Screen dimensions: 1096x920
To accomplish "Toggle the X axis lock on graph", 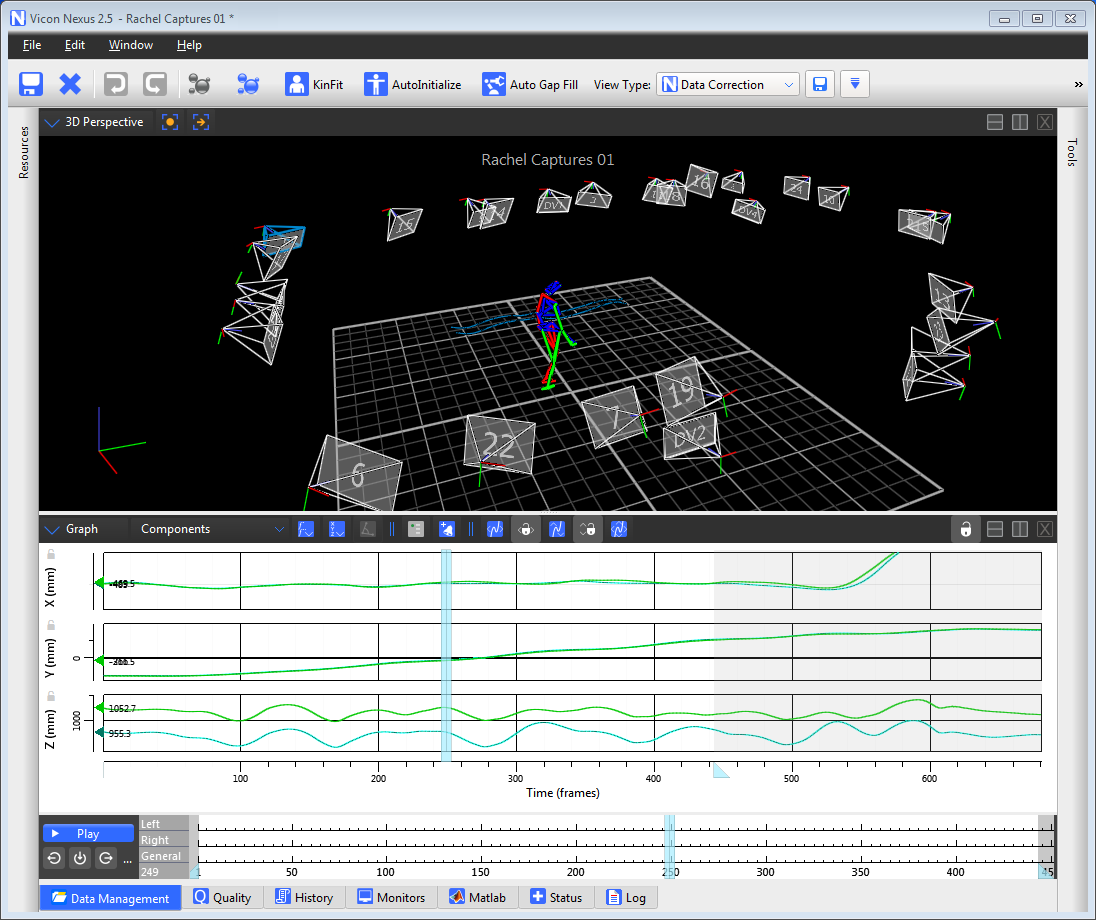I will click(51, 554).
